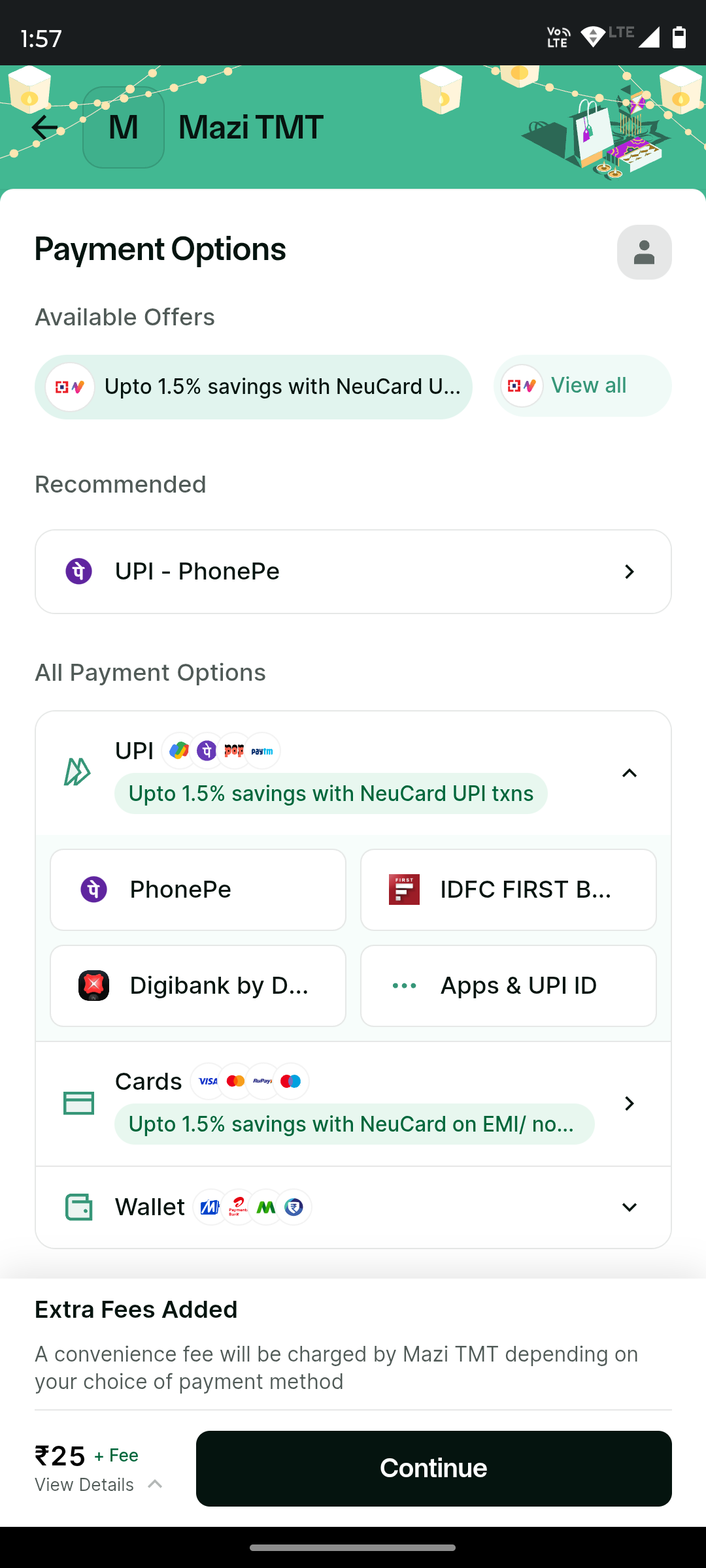The width and height of the screenshot is (706, 1568).
Task: Open Cards payment chevron
Action: (629, 1103)
